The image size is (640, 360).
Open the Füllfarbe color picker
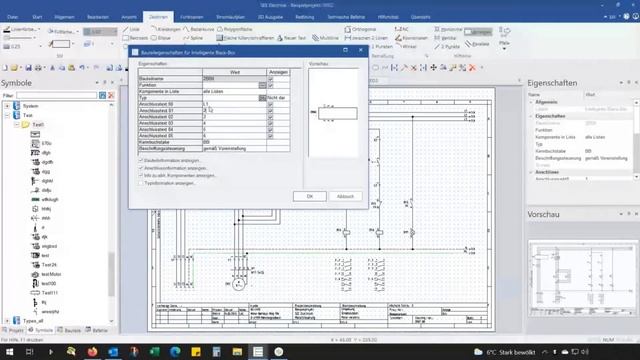[x=63, y=31]
